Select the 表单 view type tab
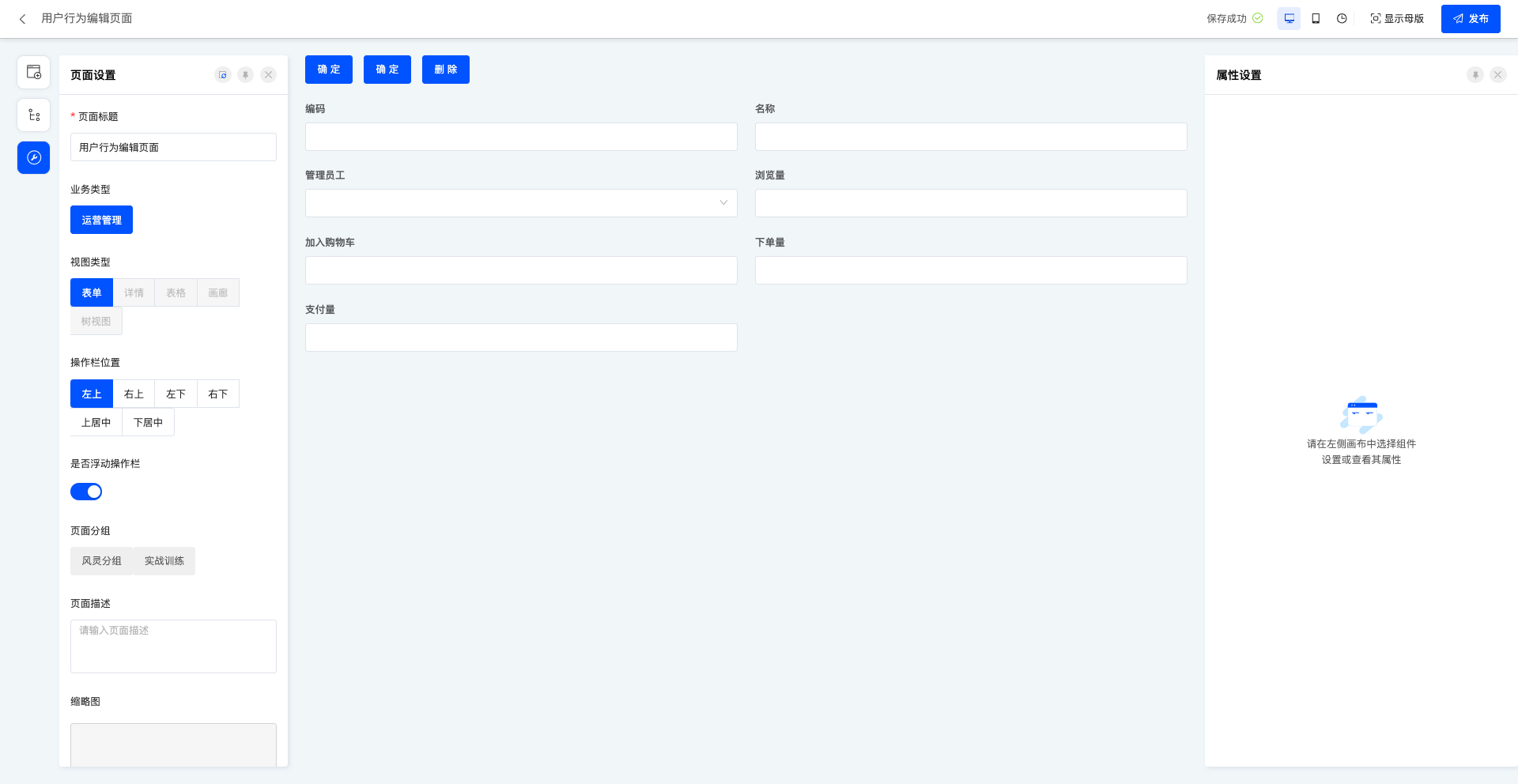This screenshot has height=784, width=1518. tap(92, 292)
